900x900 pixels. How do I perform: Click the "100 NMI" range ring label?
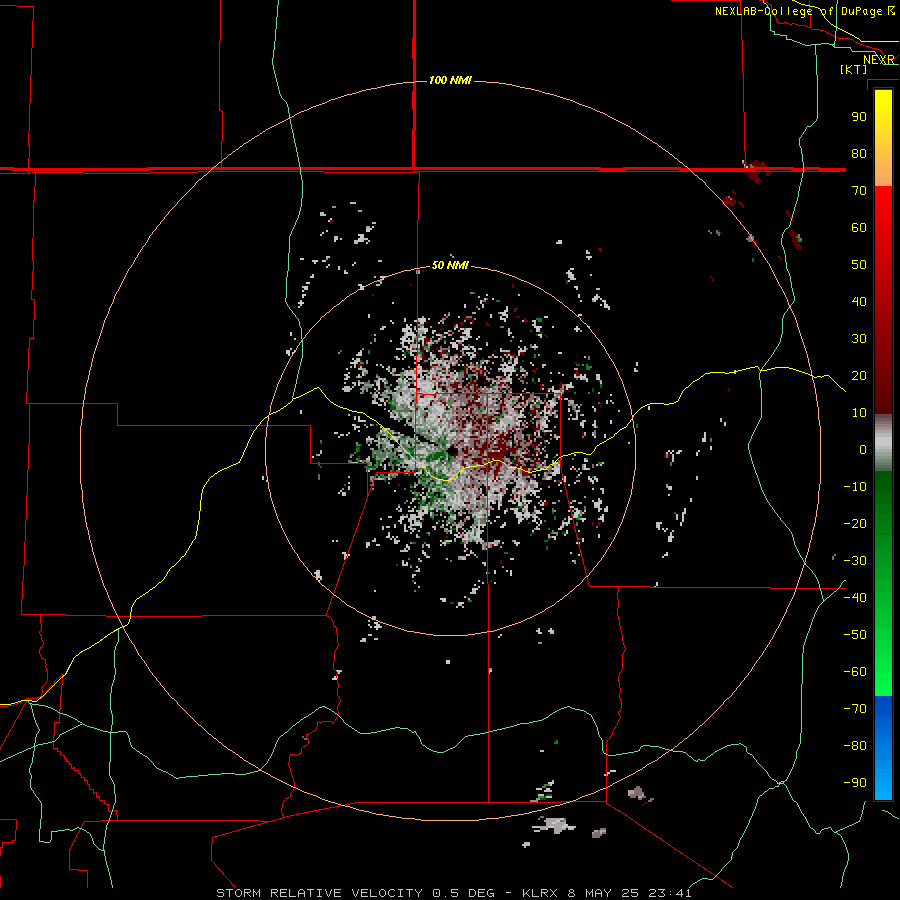click(451, 80)
